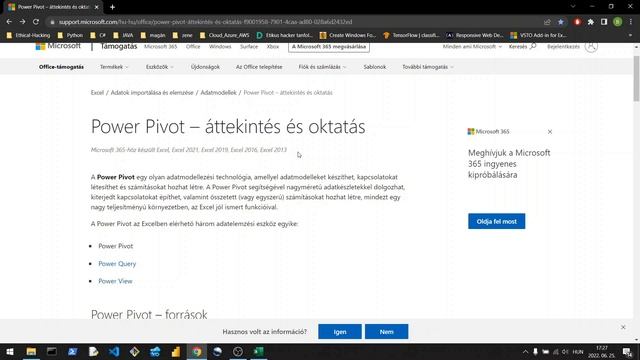This screenshot has height=360, width=640.
Task: Answer Nem to the feedback question
Action: (386, 332)
